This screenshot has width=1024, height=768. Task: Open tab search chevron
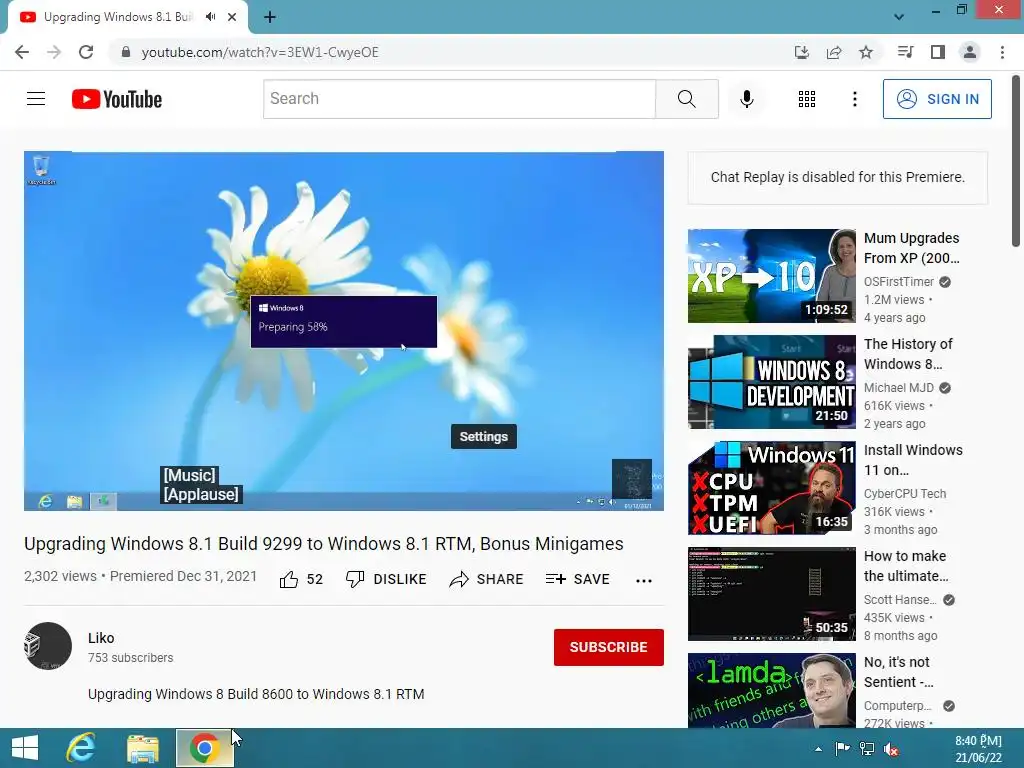pyautogui.click(x=899, y=17)
